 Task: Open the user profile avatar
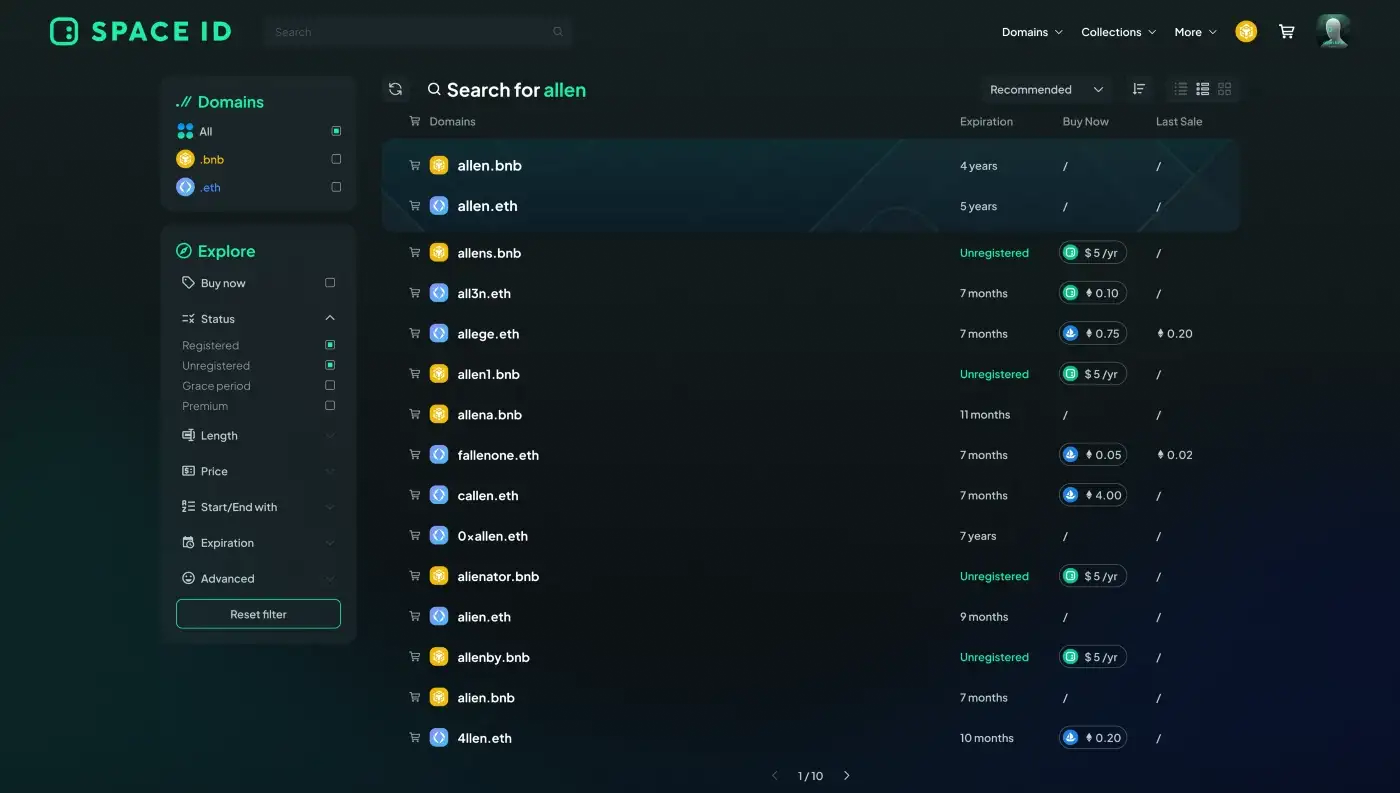(1333, 31)
